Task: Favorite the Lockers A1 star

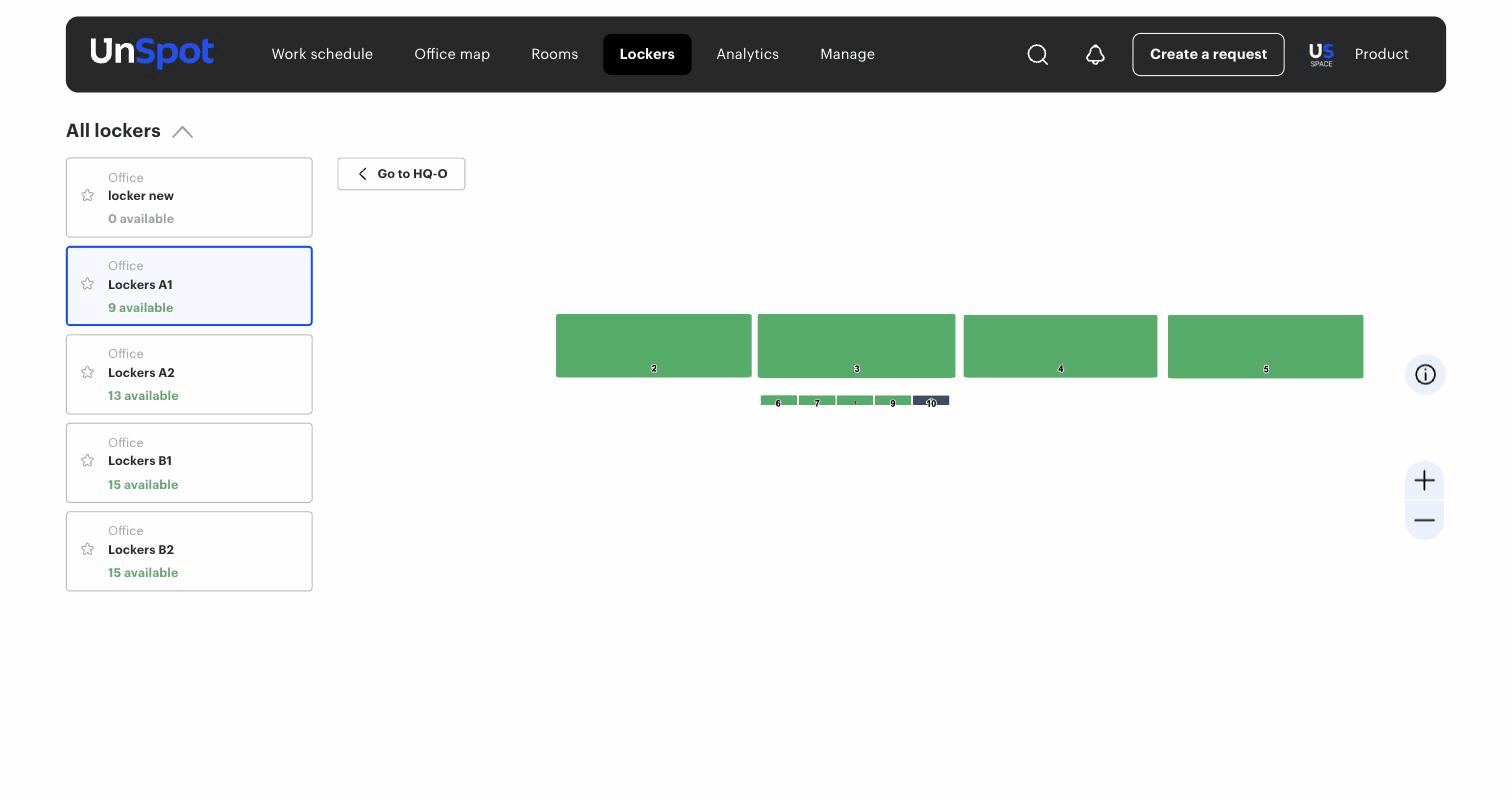Action: tap(87, 284)
